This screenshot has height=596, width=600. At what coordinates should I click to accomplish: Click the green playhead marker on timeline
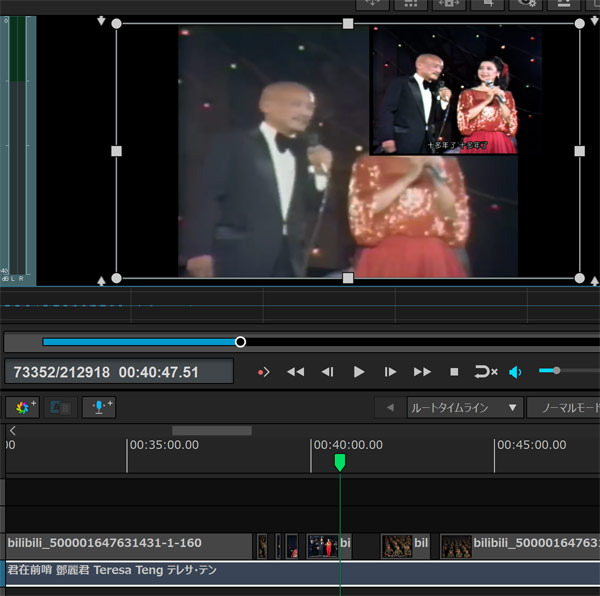340,462
